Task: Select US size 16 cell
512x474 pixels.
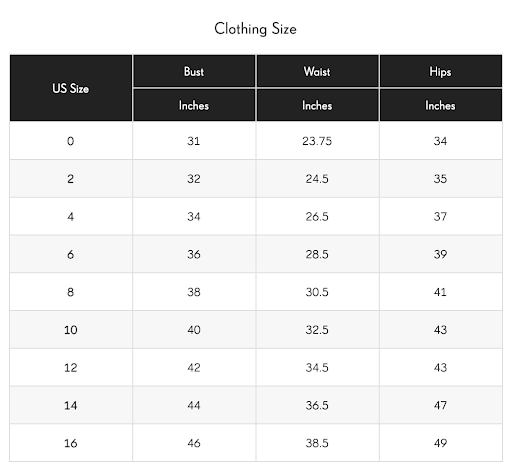Action: click(x=71, y=443)
